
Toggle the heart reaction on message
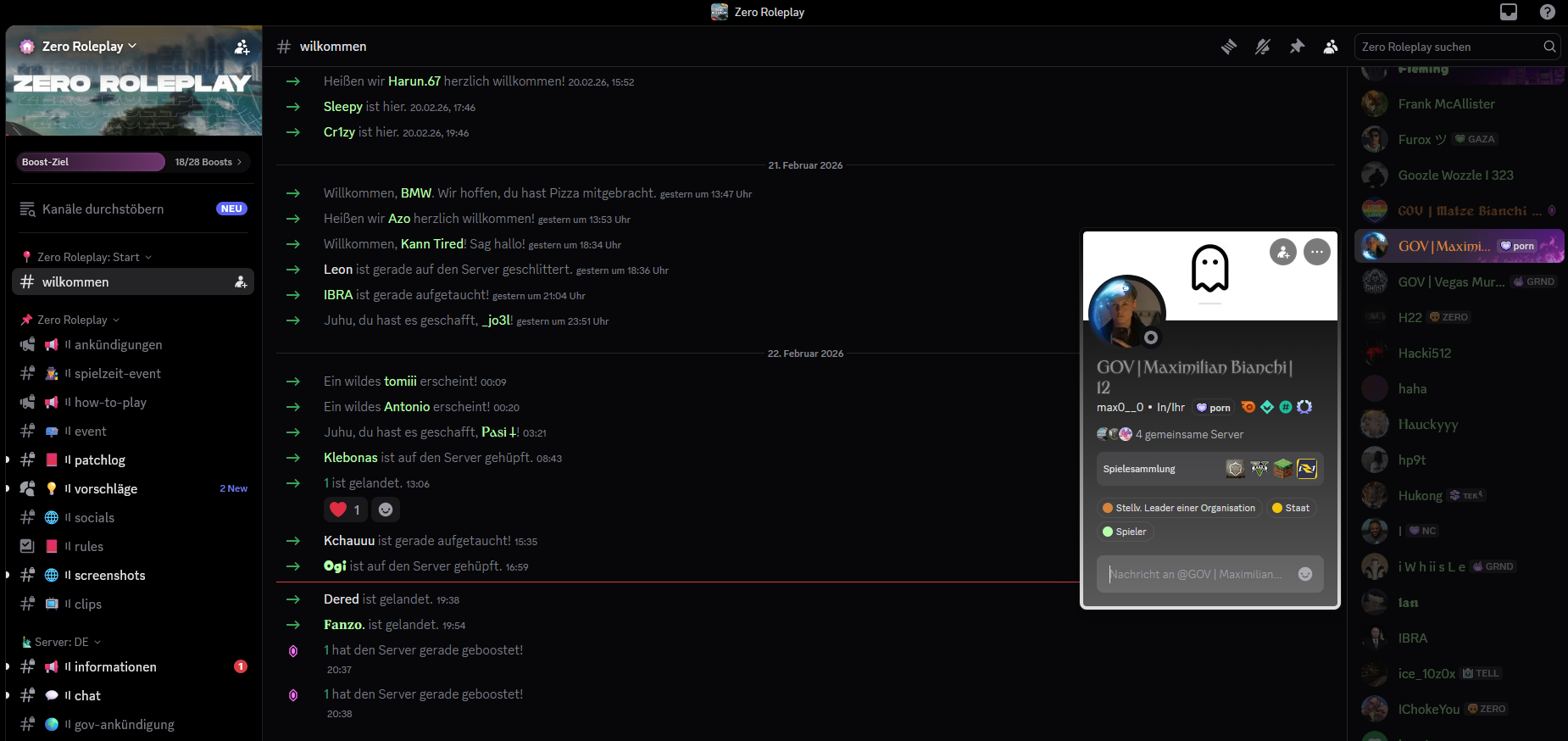pyautogui.click(x=345, y=510)
